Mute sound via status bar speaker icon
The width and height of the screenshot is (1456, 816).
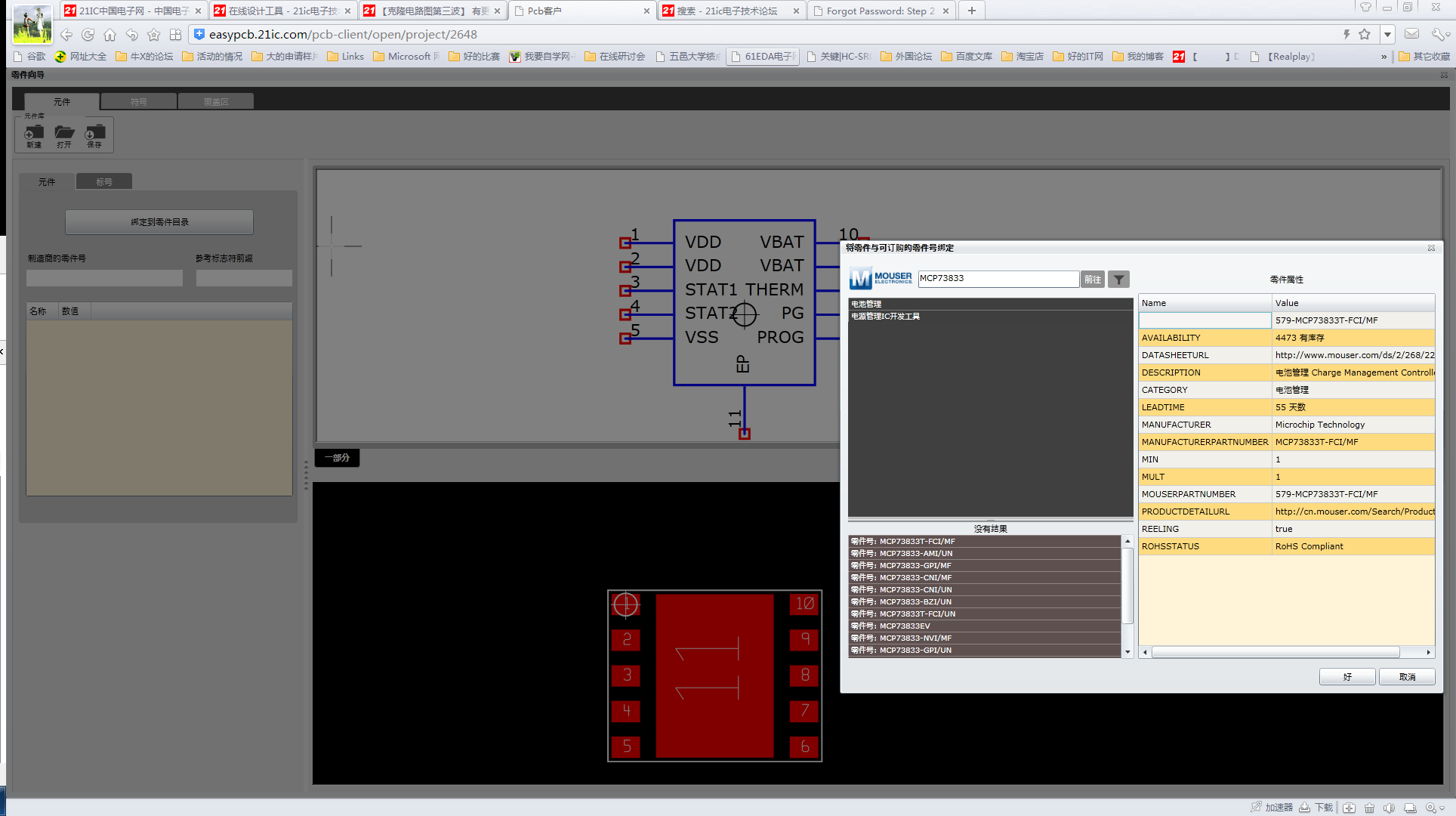point(1389,808)
